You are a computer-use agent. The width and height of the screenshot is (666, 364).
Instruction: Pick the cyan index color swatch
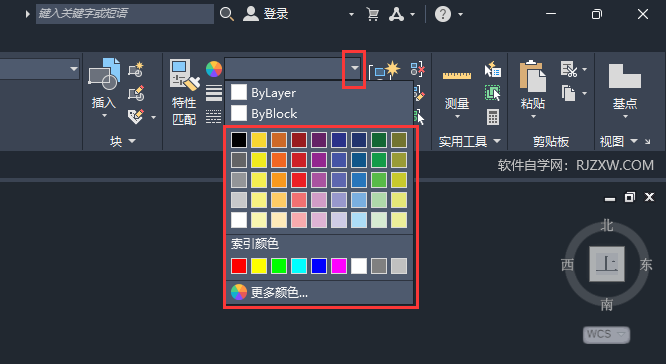point(299,266)
